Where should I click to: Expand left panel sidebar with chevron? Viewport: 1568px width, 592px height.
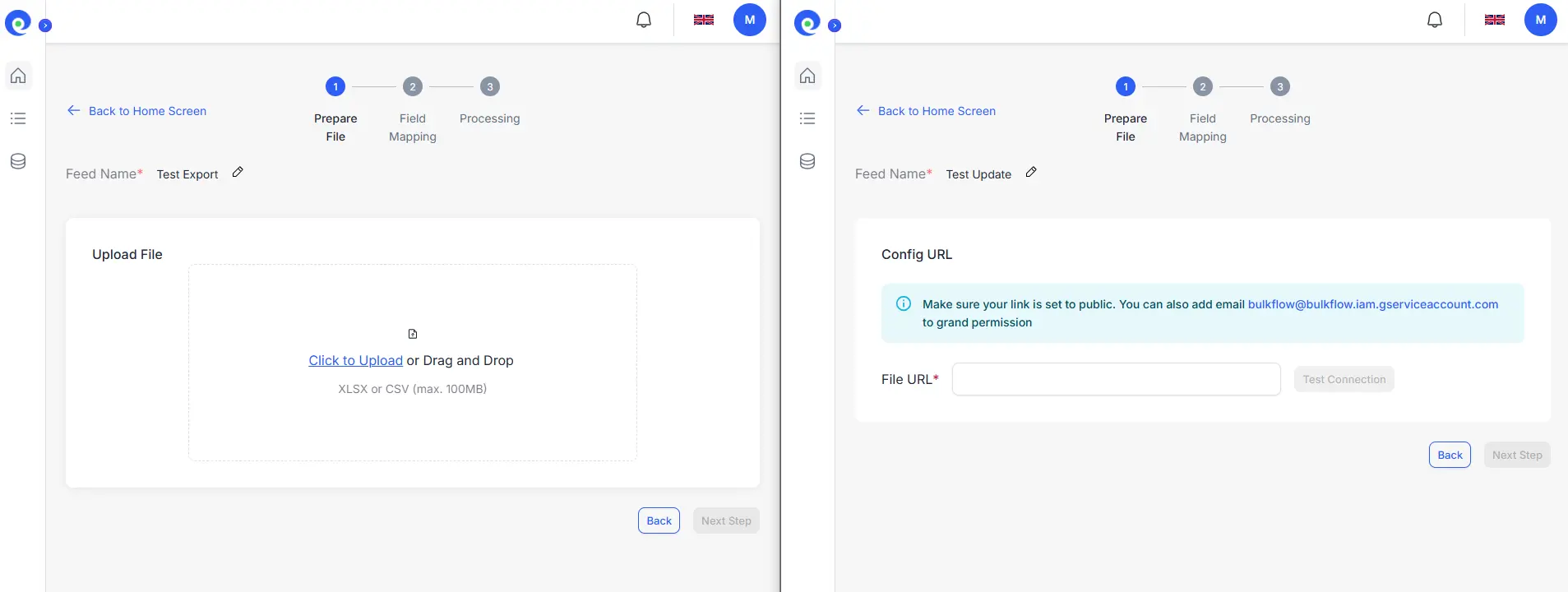click(45, 25)
